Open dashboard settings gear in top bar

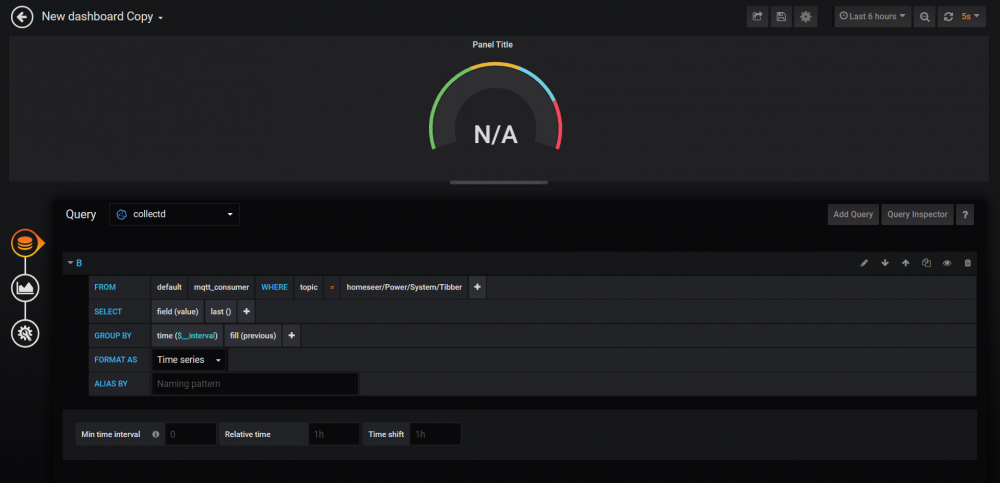806,17
